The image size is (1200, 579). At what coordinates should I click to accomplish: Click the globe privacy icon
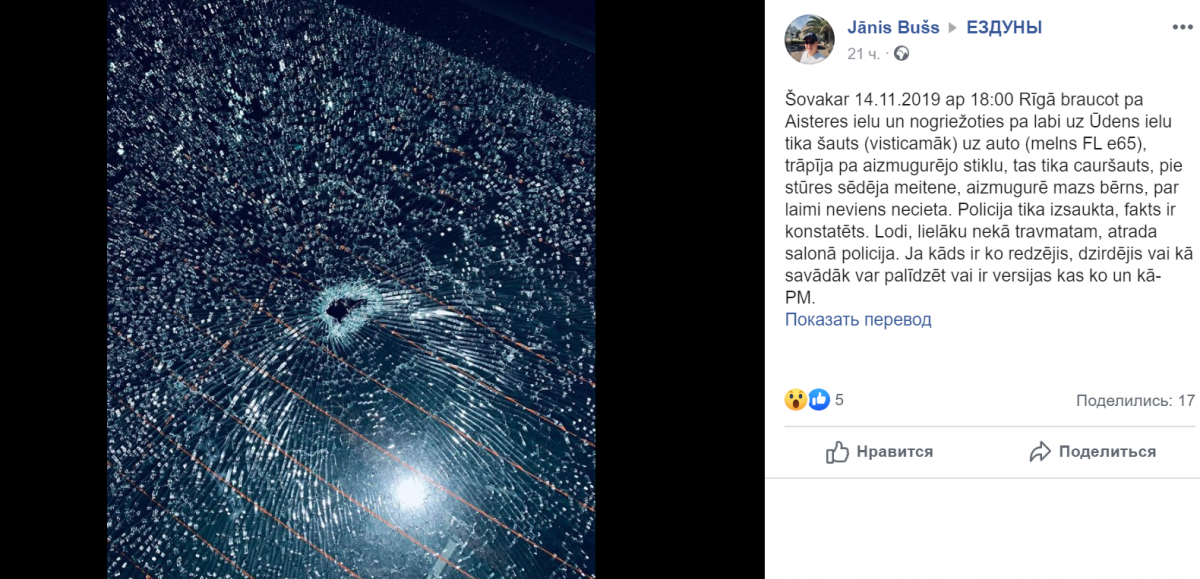click(x=901, y=53)
